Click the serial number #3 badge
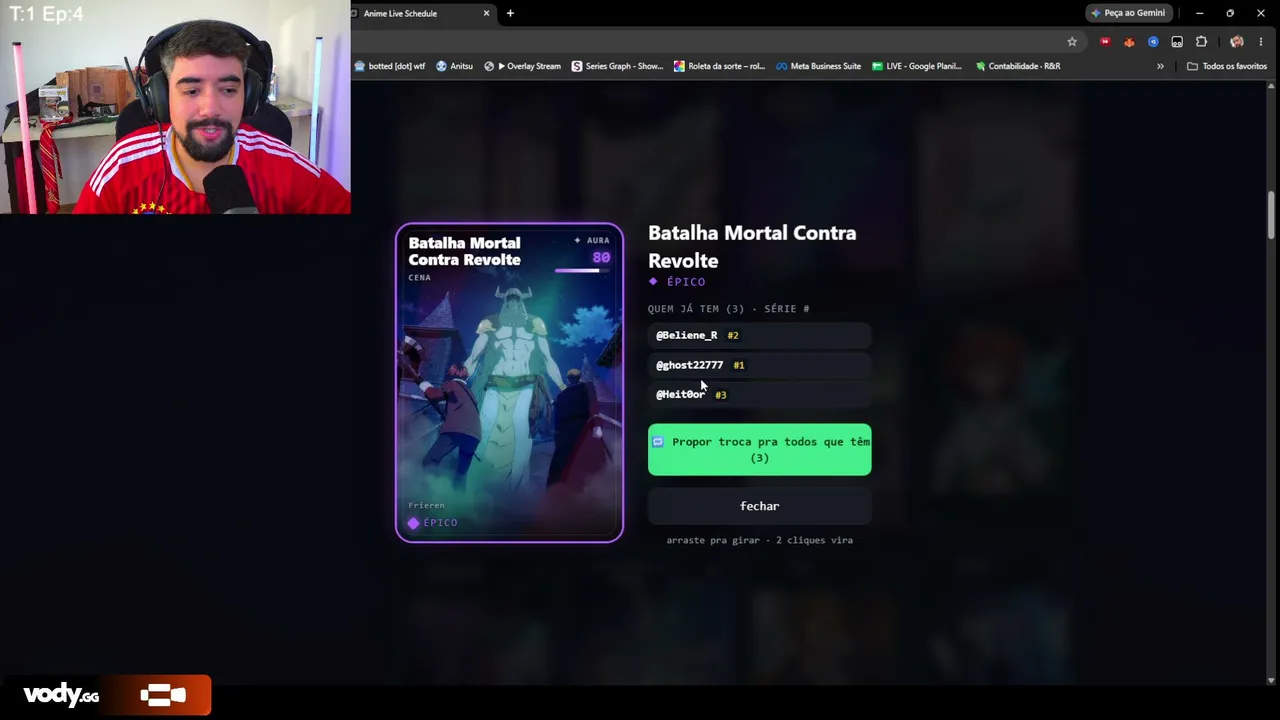This screenshot has width=1280, height=720. (x=720, y=395)
